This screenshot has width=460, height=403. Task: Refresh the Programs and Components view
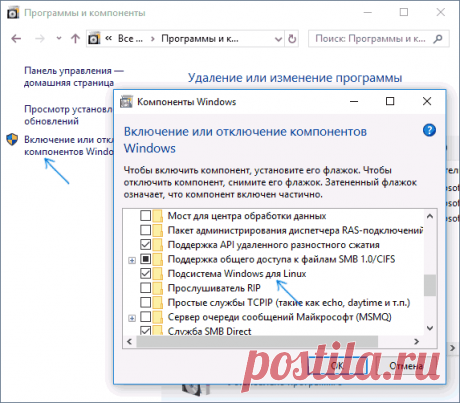[292, 39]
